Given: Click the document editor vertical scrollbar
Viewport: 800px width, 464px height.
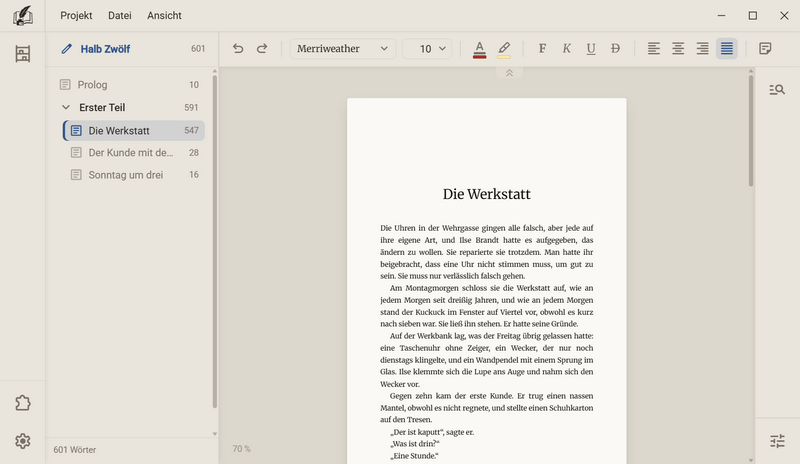Looking at the screenshot, I should coord(751,131).
